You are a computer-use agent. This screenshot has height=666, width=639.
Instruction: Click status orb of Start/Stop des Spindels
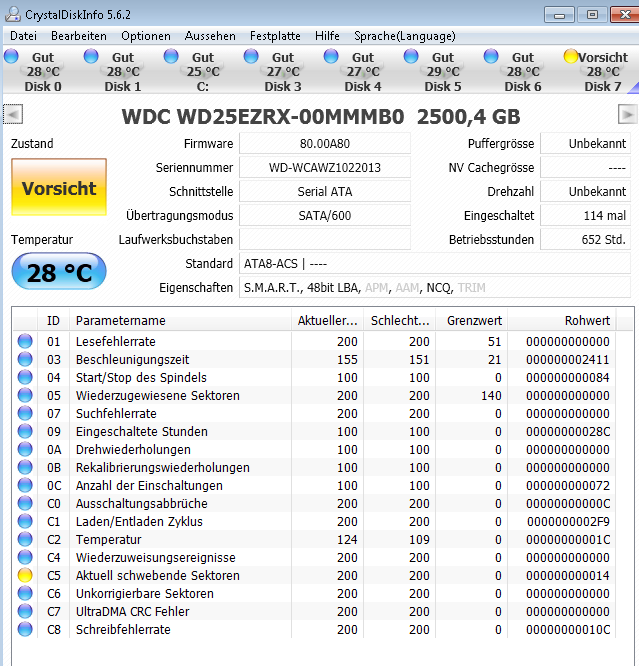point(25,377)
